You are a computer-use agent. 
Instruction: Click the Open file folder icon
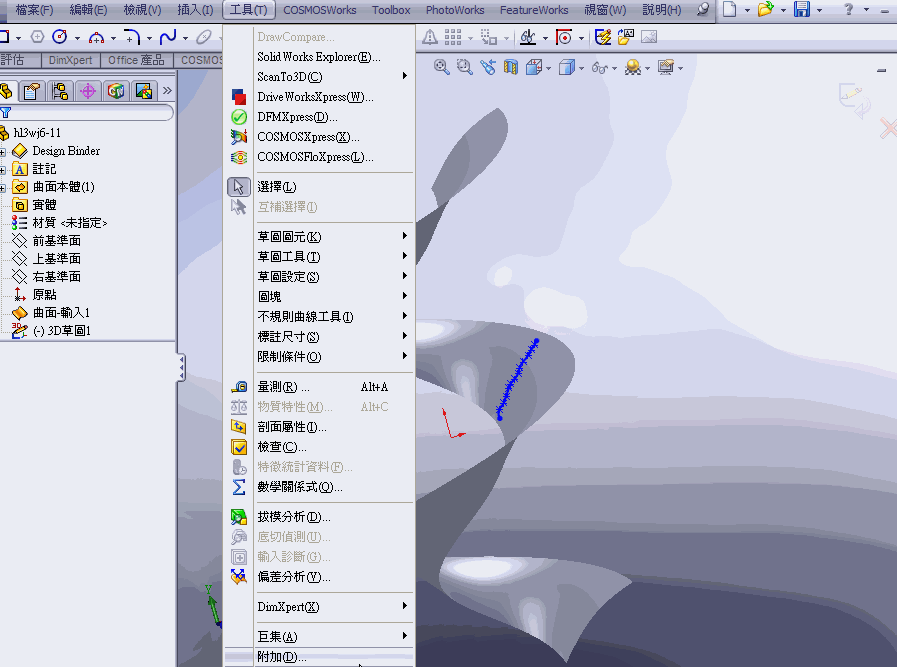click(x=765, y=9)
